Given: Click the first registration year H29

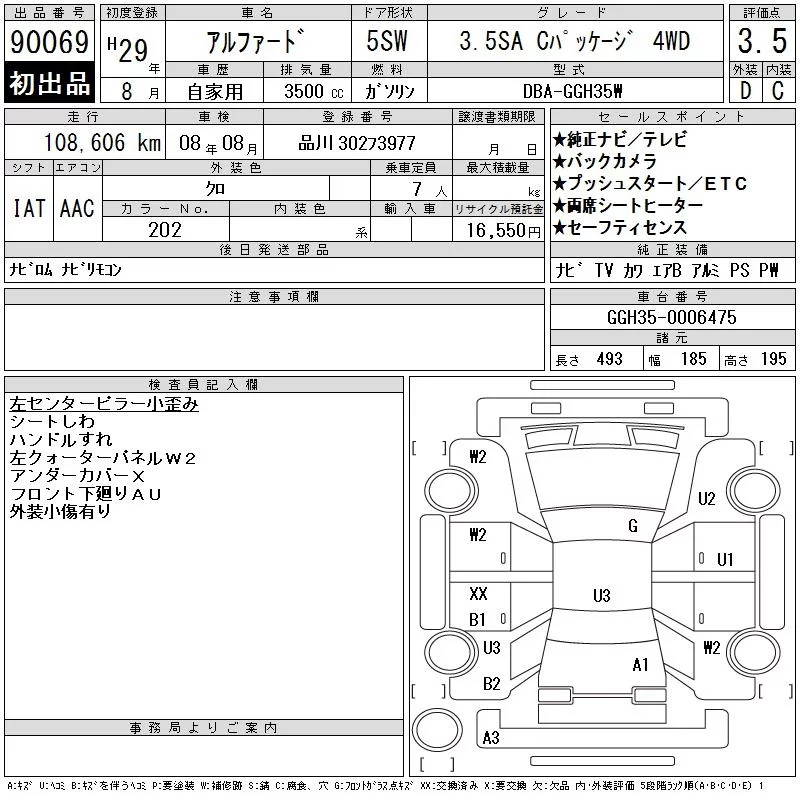Looking at the screenshot, I should [128, 49].
